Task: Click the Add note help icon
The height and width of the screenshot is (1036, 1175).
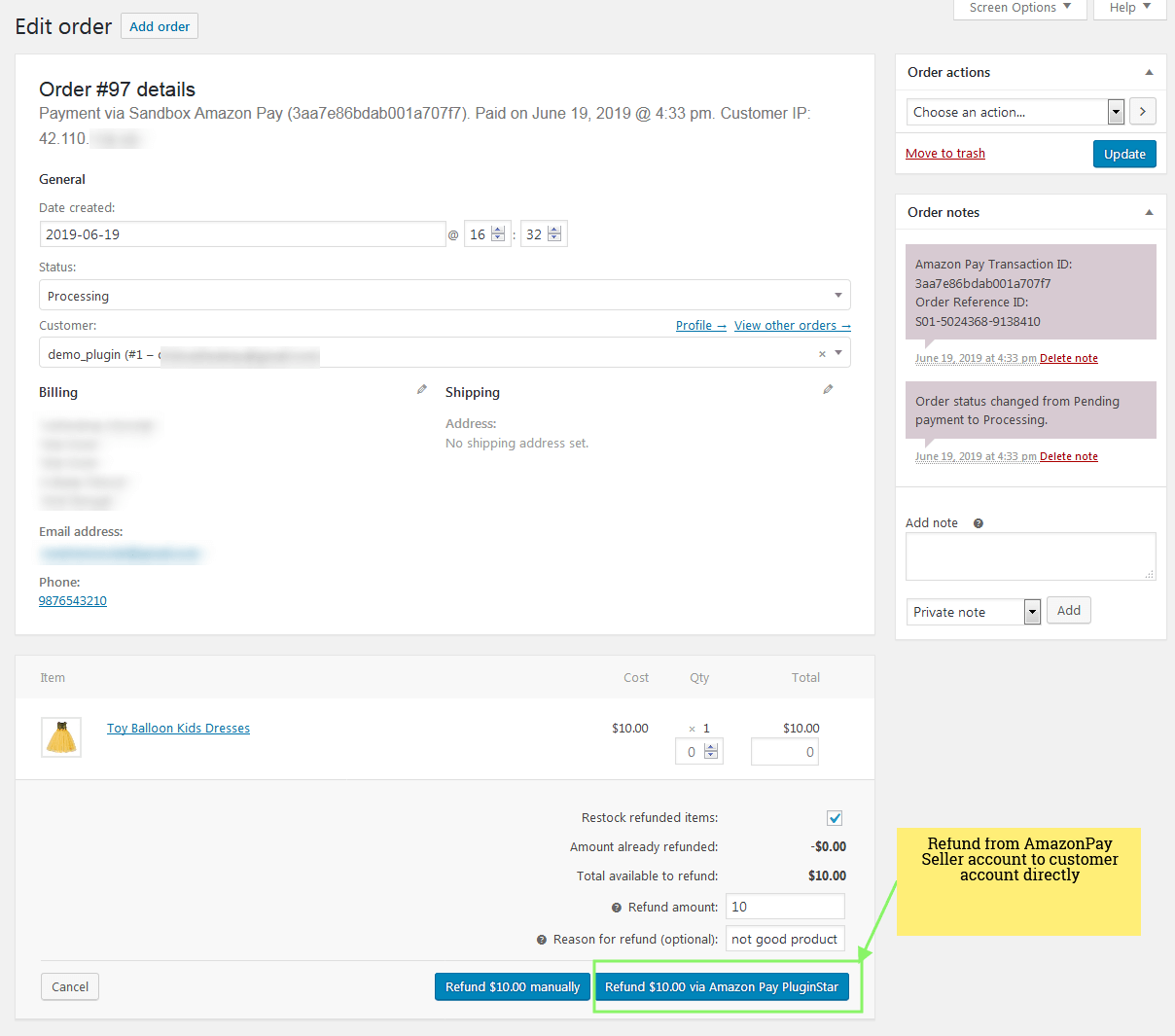Action: [x=979, y=523]
